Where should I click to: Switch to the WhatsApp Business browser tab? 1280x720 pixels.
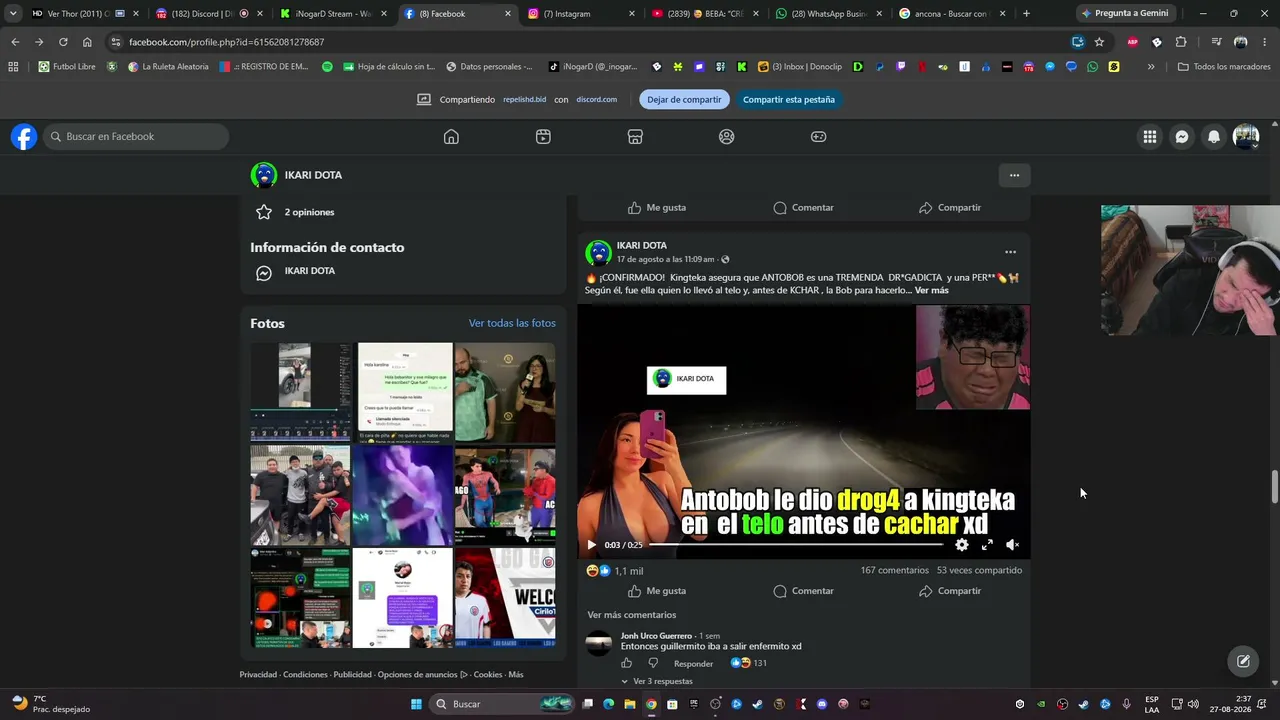point(828,14)
